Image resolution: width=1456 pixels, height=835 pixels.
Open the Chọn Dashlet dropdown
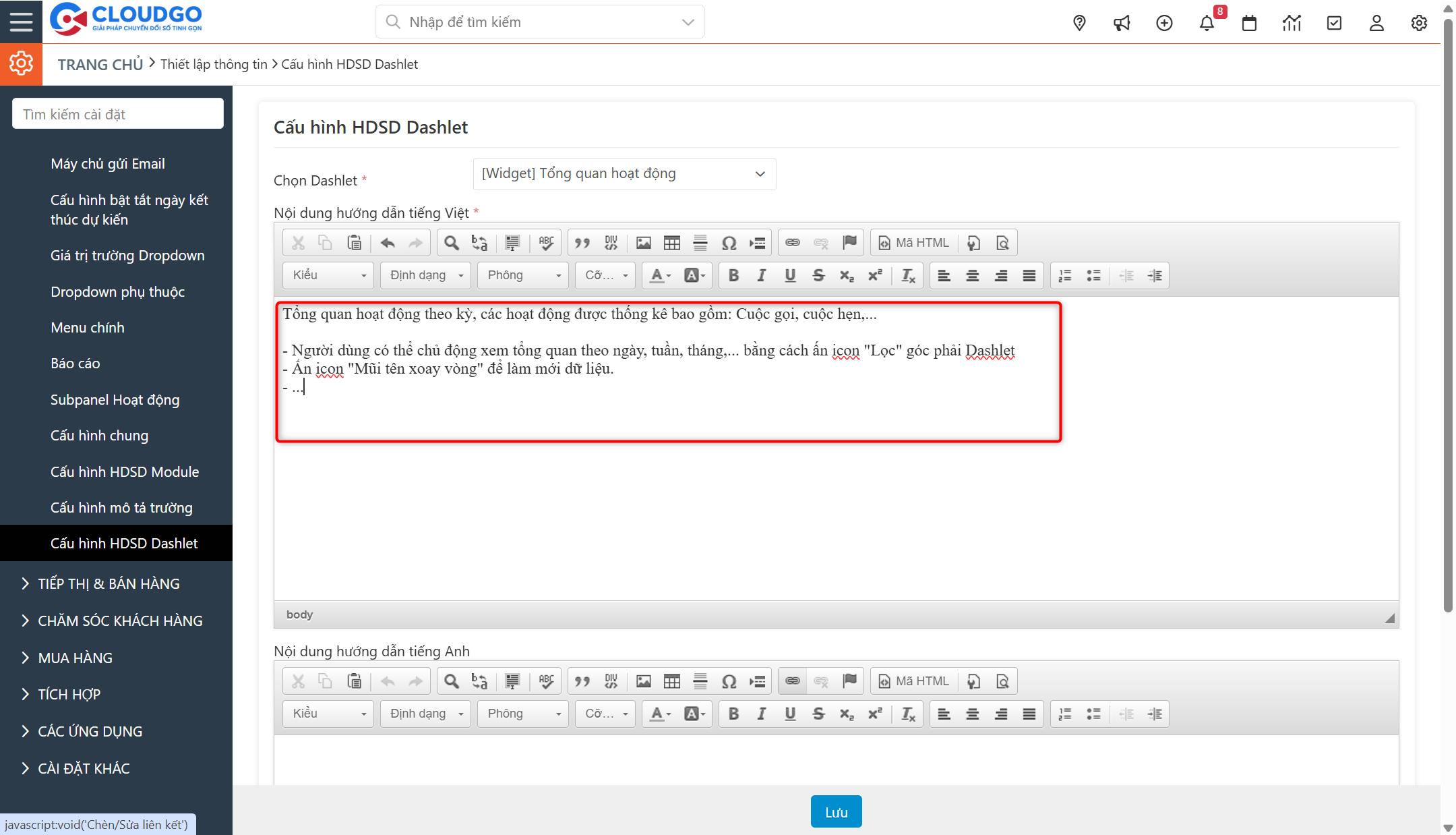624,174
